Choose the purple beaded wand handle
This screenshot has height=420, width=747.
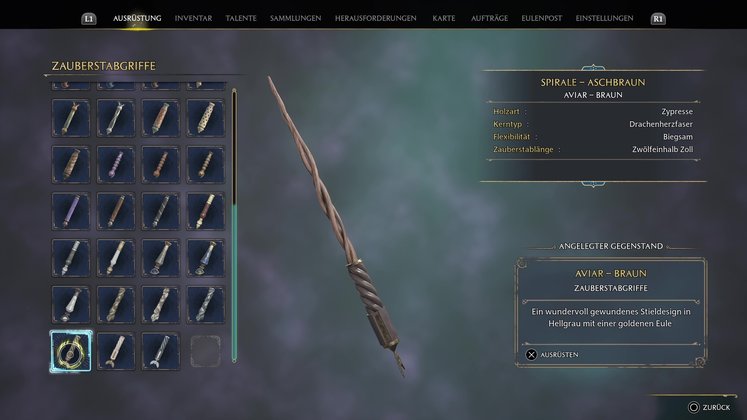tap(115, 164)
